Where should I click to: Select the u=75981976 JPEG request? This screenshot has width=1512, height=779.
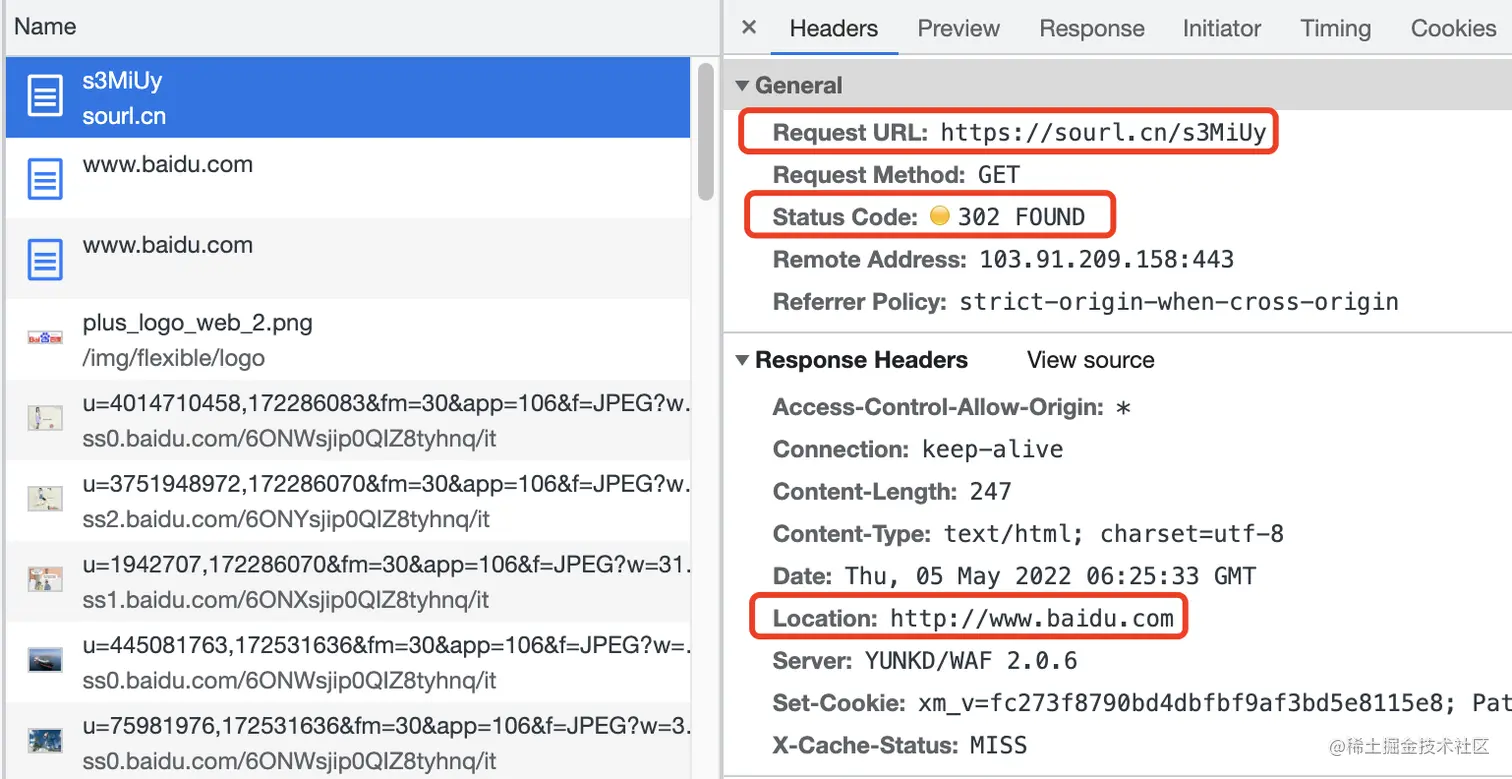click(x=348, y=741)
